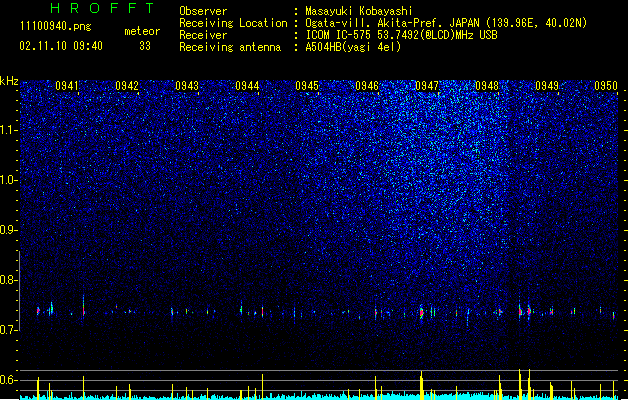This screenshot has height=400, width=629.
Task: Click the kHz axis unit label
Action: 9,81
